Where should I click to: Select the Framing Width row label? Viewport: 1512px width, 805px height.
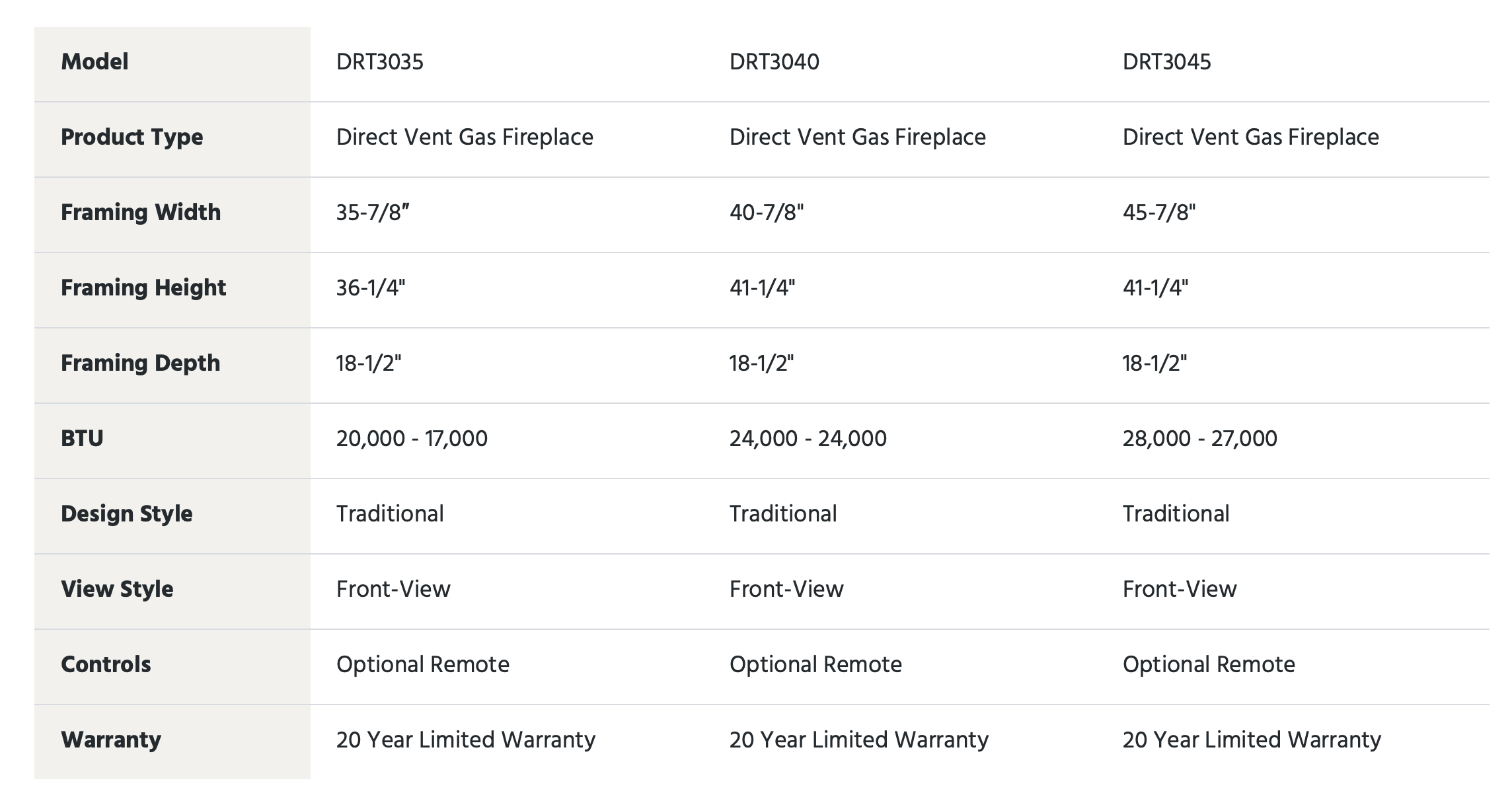click(140, 213)
